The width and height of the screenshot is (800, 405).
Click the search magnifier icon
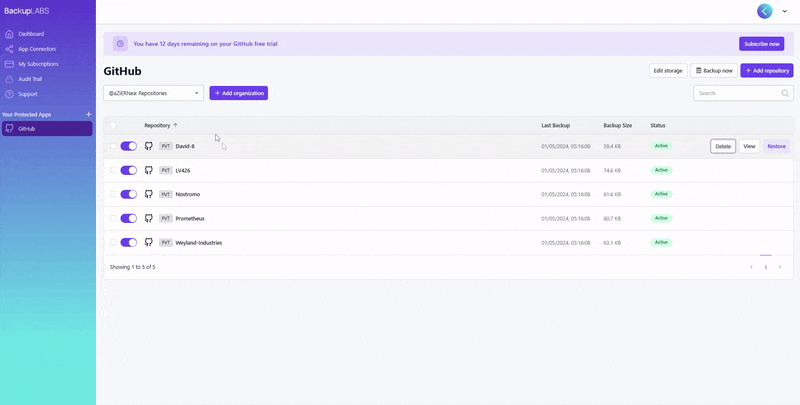[x=785, y=93]
